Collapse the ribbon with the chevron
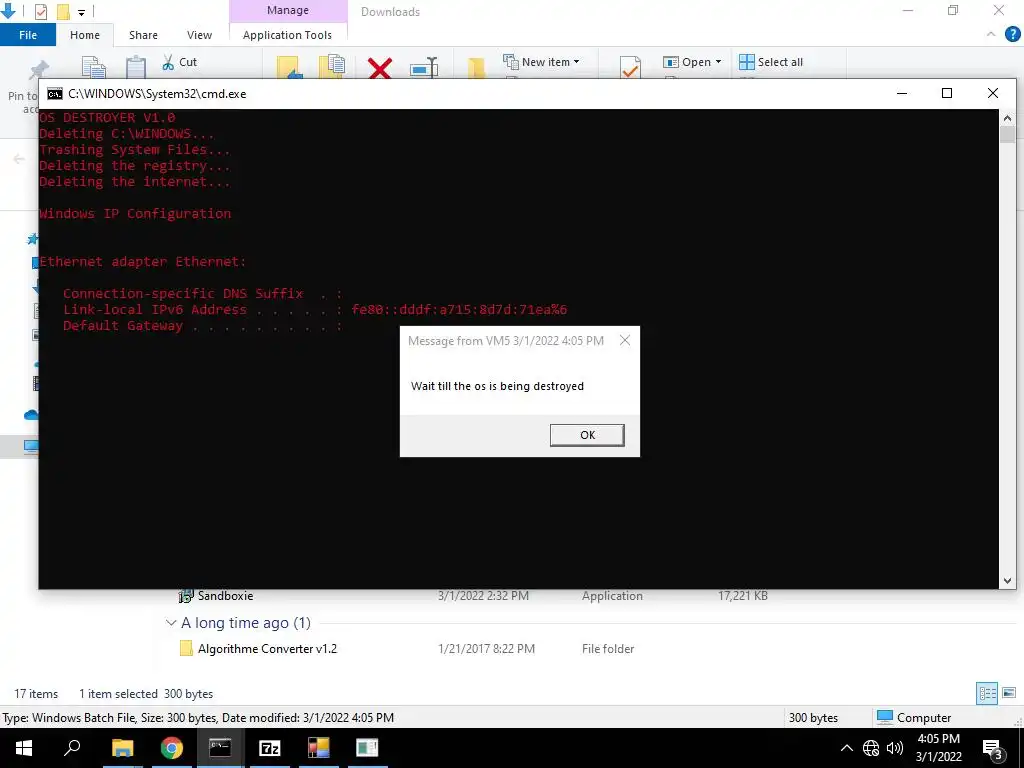This screenshot has width=1024, height=768. (991, 34)
